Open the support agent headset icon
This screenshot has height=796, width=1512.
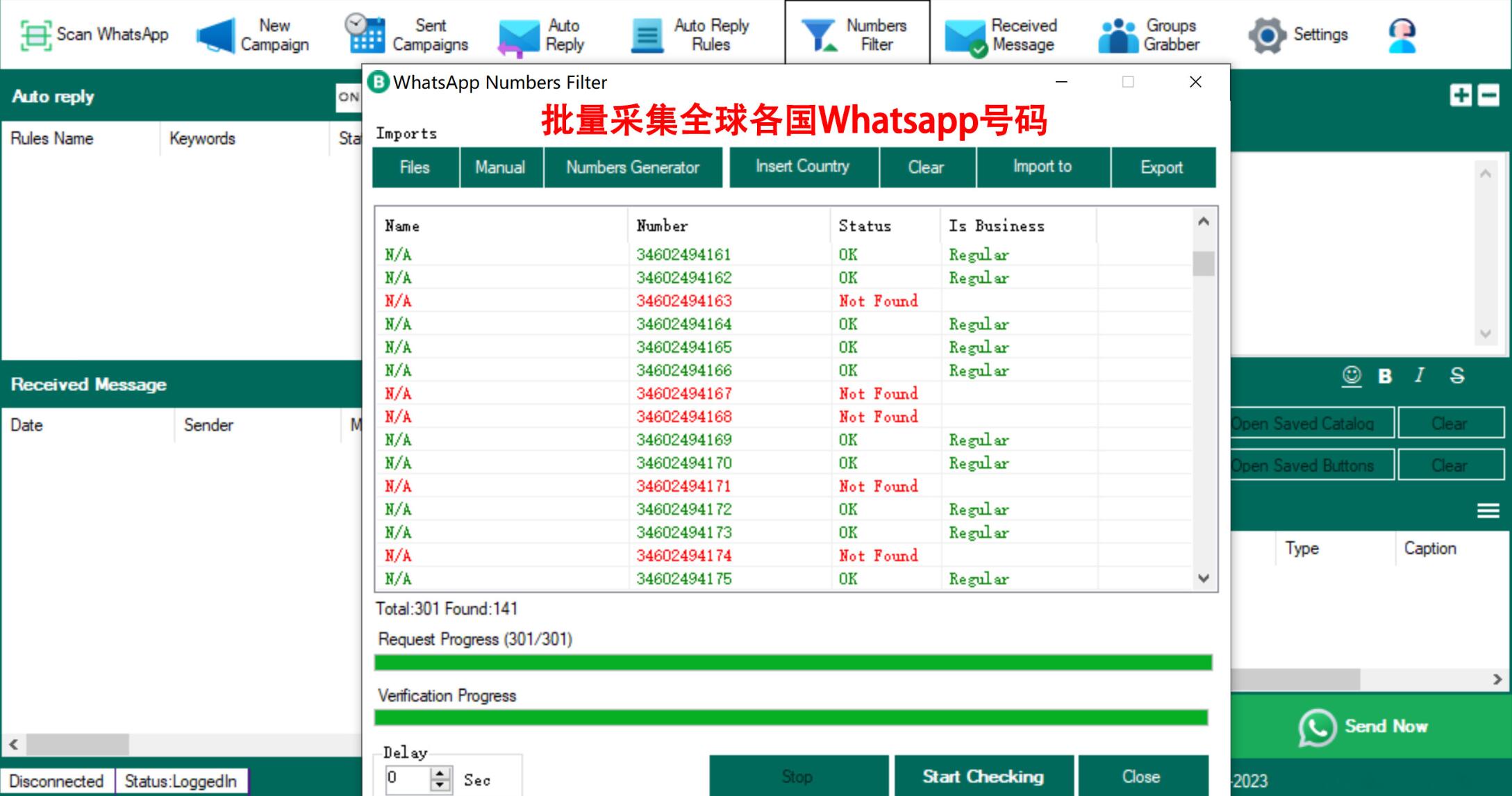[x=1402, y=35]
